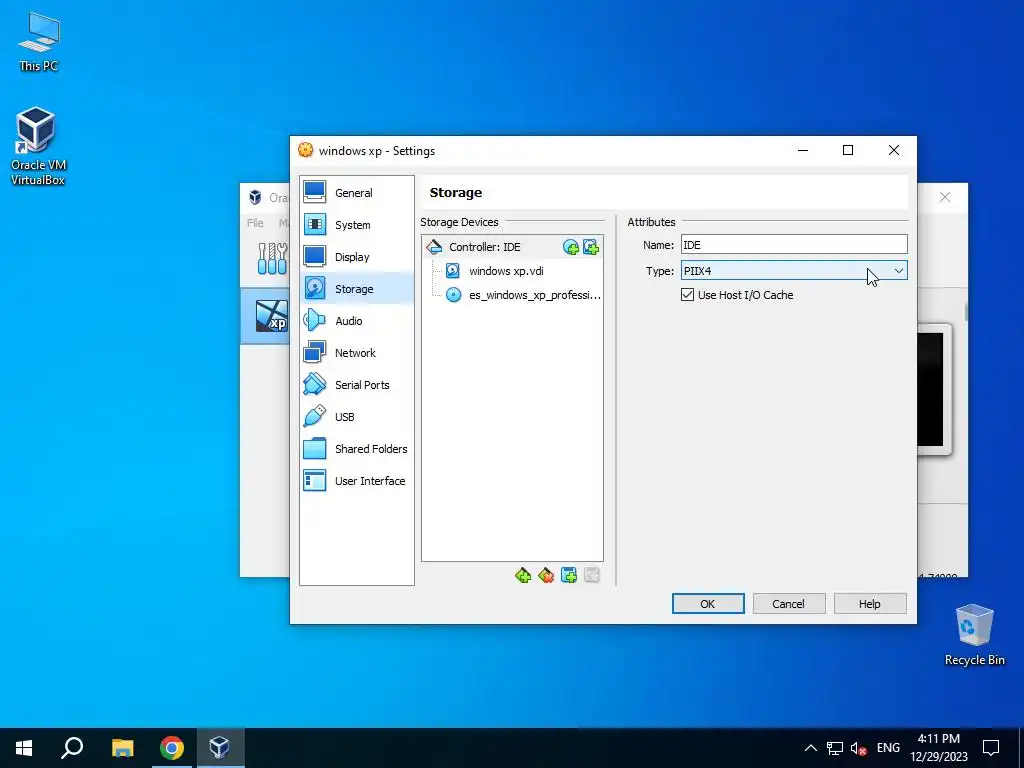Screen dimensions: 1024x768
Task: Launch Chrome from taskbar
Action: (172, 748)
